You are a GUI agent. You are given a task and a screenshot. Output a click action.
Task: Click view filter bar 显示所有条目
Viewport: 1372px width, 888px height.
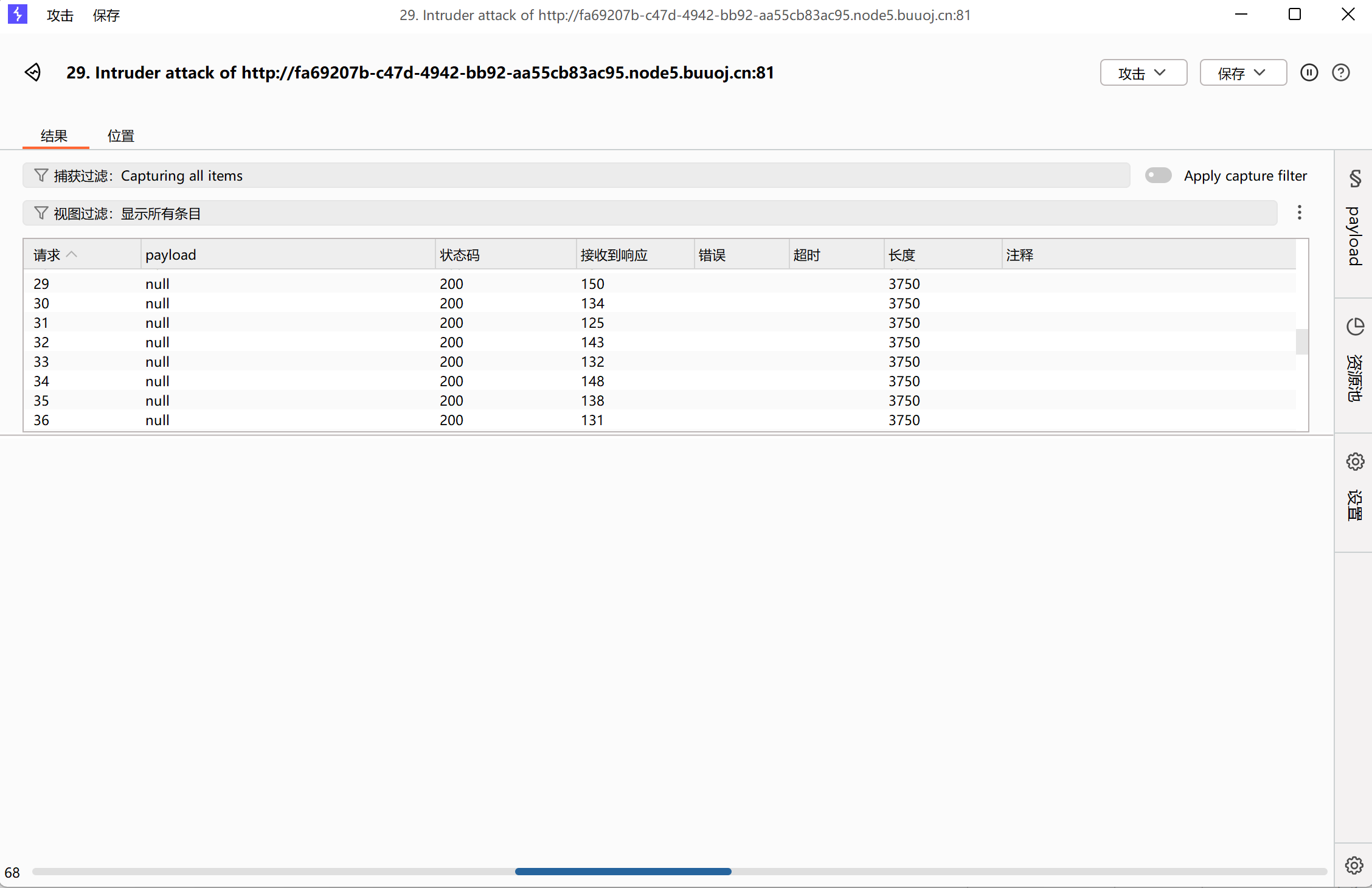click(x=648, y=213)
